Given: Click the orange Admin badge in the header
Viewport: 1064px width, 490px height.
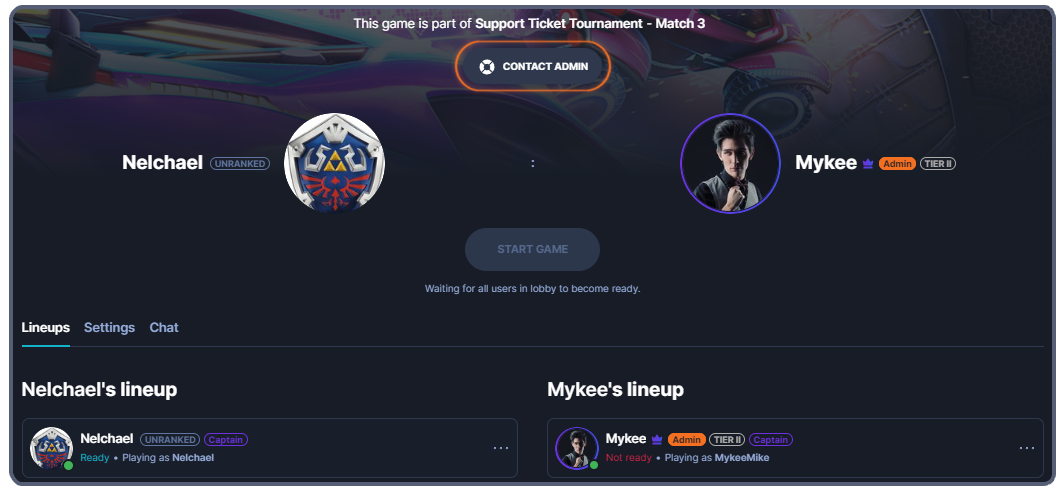Looking at the screenshot, I should click(897, 164).
